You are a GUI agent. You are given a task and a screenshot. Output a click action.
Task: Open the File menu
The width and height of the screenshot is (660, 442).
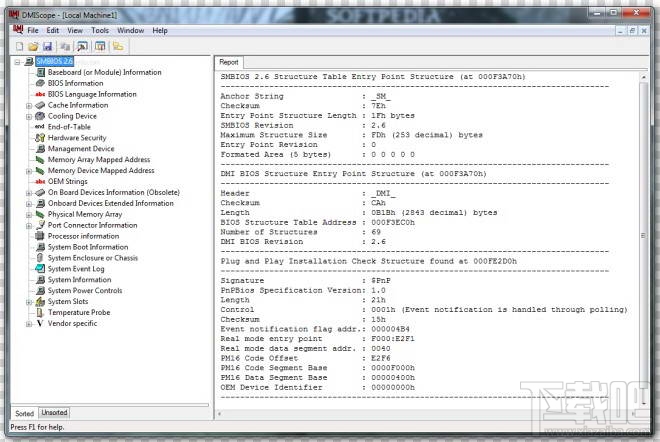(x=33, y=30)
